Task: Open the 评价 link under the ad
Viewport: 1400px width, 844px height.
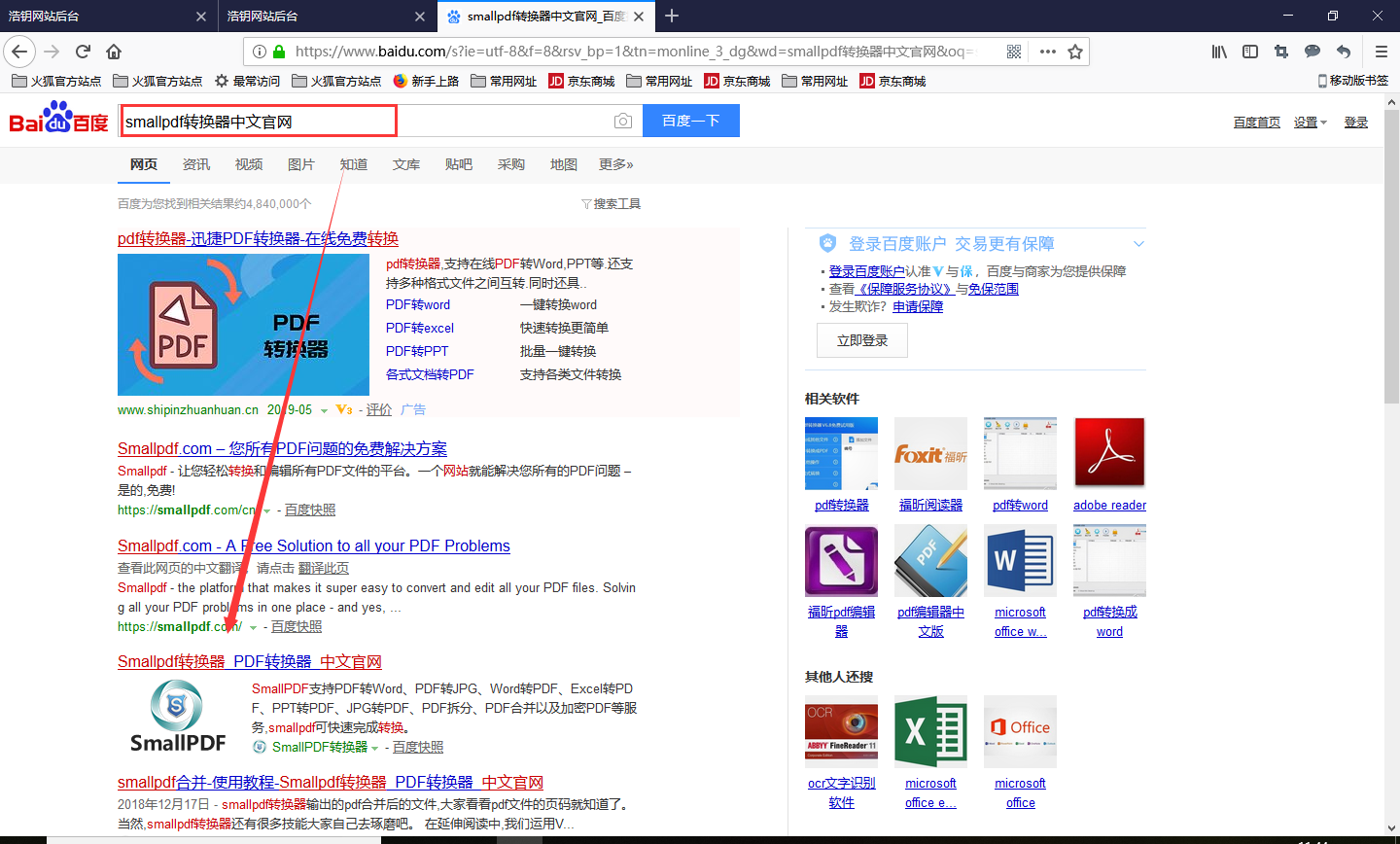Action: (x=379, y=410)
